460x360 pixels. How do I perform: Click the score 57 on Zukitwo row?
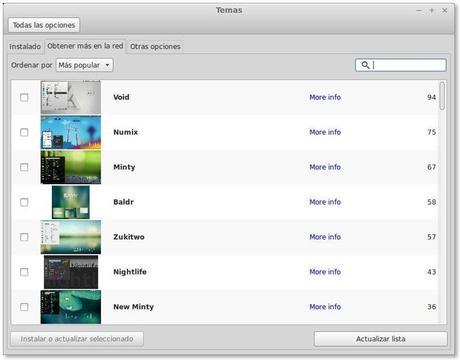click(432, 237)
